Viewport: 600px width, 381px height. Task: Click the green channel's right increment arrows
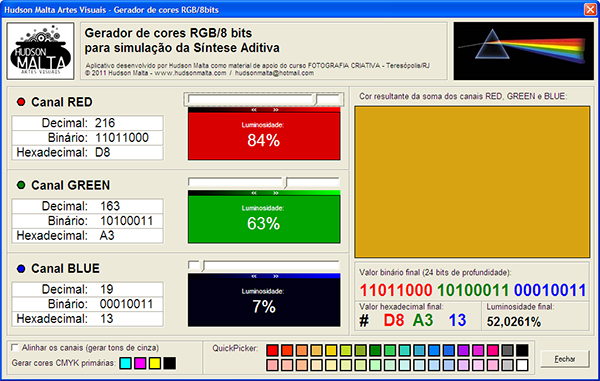(276, 193)
